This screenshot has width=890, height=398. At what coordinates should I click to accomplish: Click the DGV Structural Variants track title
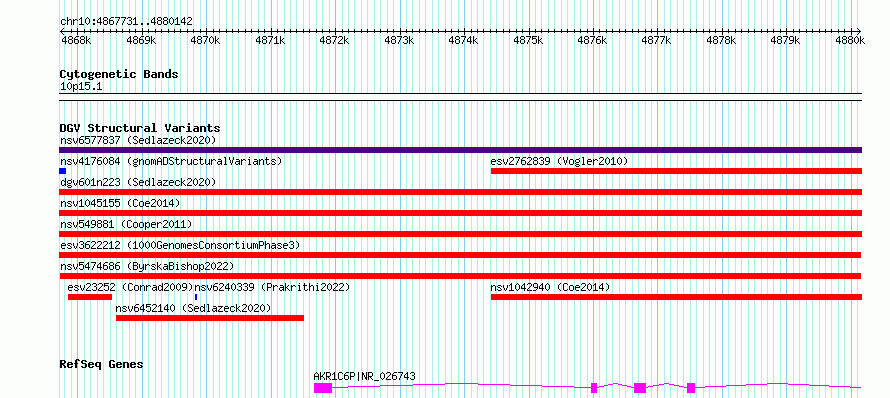click(x=140, y=128)
